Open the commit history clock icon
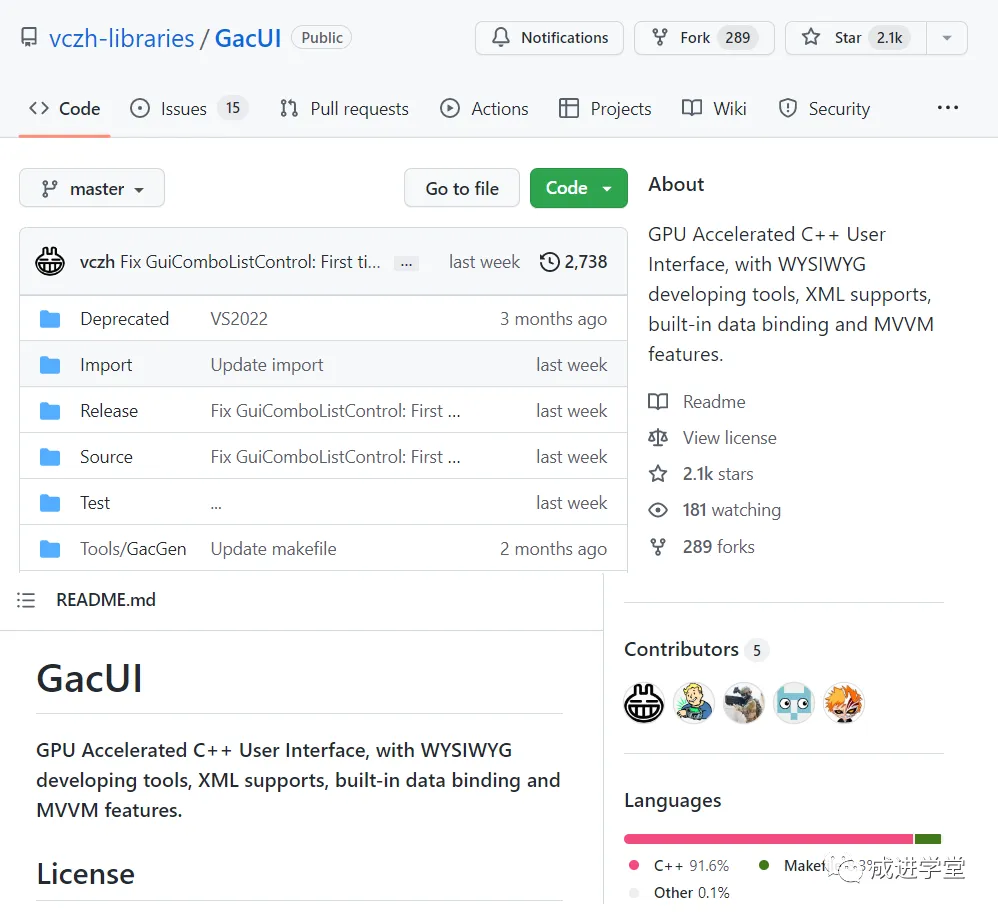 tap(549, 262)
